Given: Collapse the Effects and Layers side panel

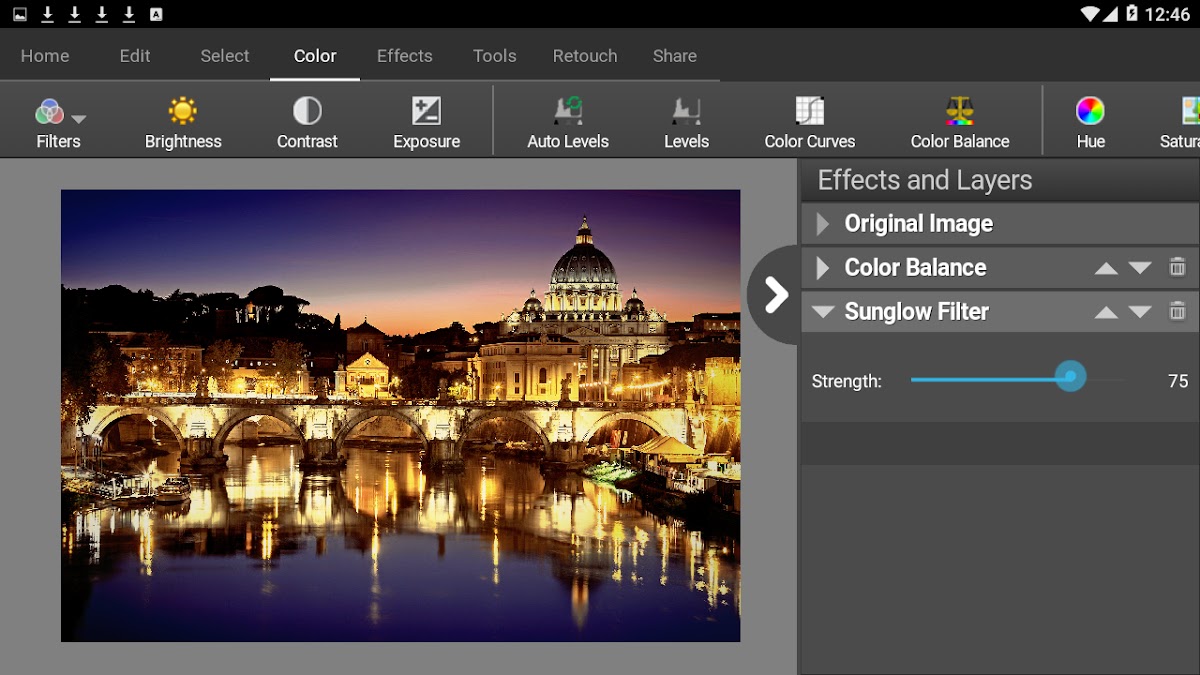Looking at the screenshot, I should 775,294.
